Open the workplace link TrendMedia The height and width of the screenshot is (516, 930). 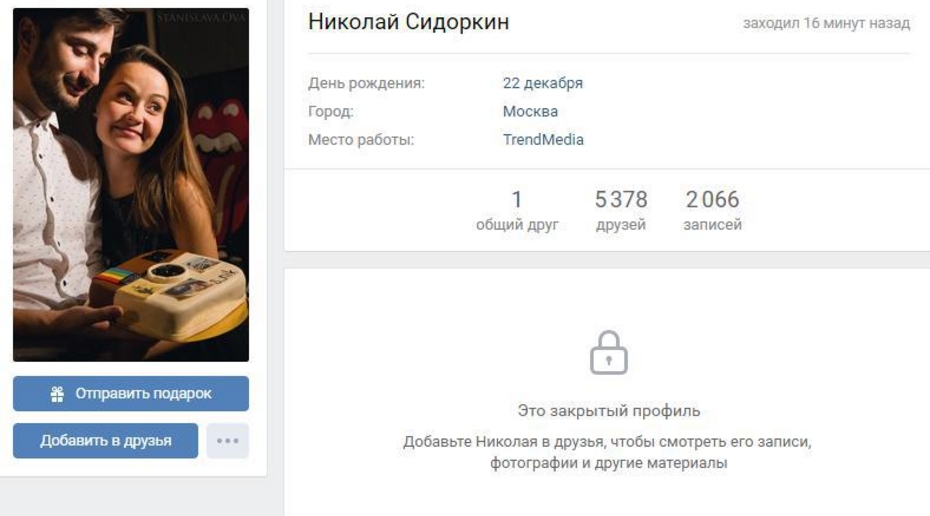(543, 140)
